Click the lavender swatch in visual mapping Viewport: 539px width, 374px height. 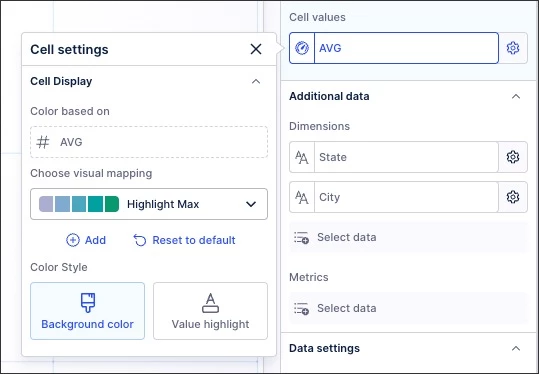46,204
